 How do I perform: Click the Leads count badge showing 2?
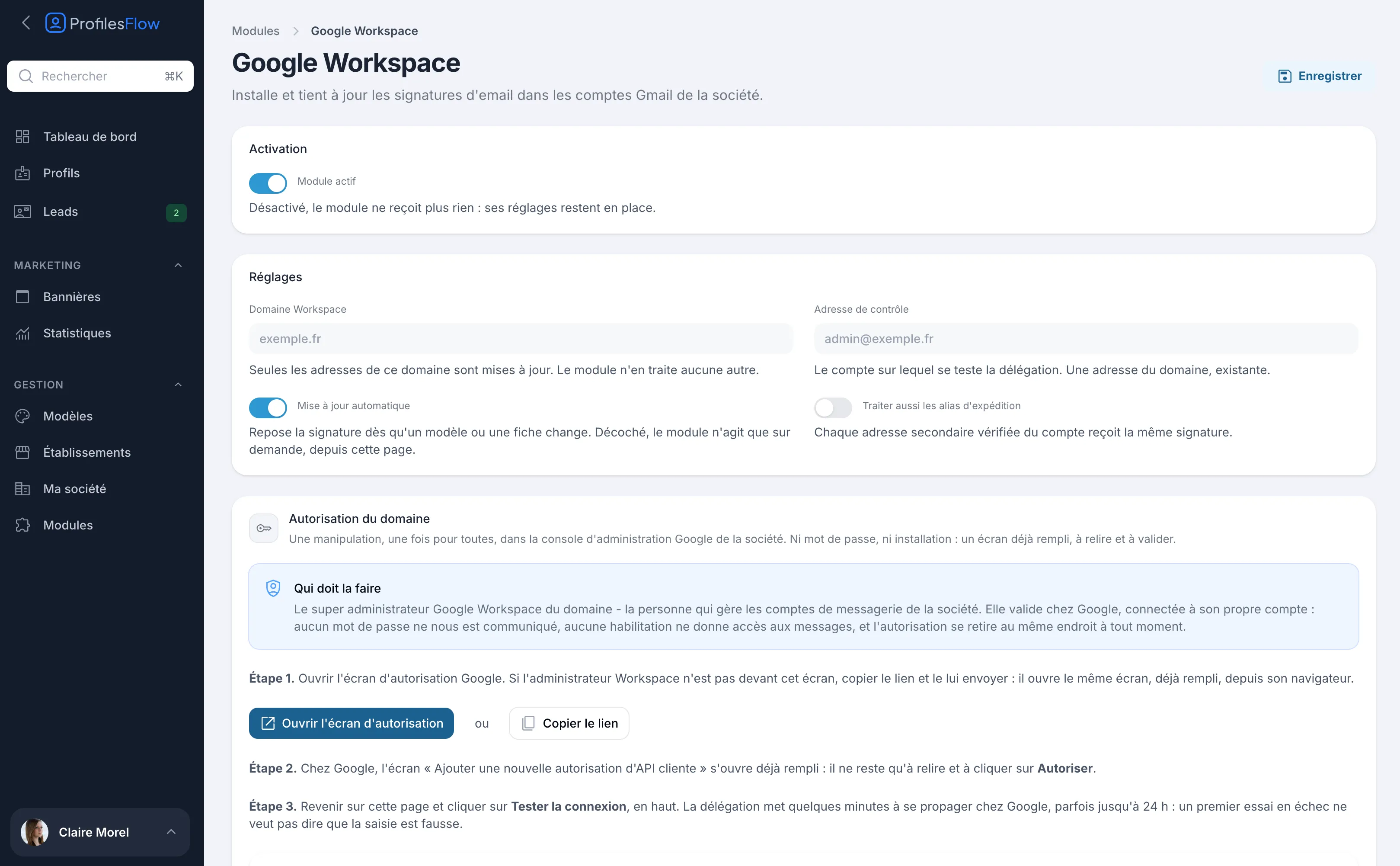pos(176,212)
